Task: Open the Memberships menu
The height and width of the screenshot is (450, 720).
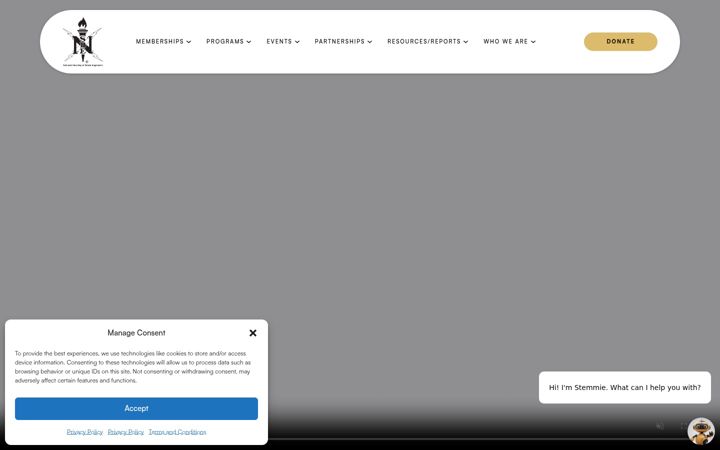Action: (x=159, y=41)
